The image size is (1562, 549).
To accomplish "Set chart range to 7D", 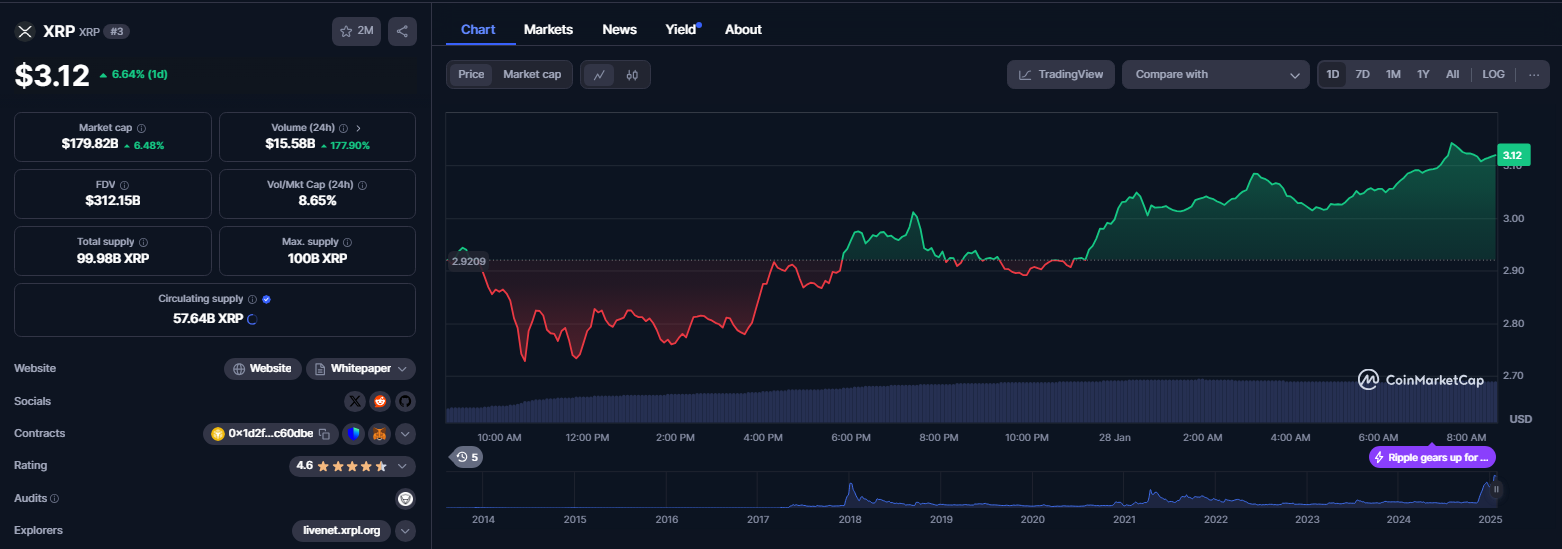I will coord(1362,74).
